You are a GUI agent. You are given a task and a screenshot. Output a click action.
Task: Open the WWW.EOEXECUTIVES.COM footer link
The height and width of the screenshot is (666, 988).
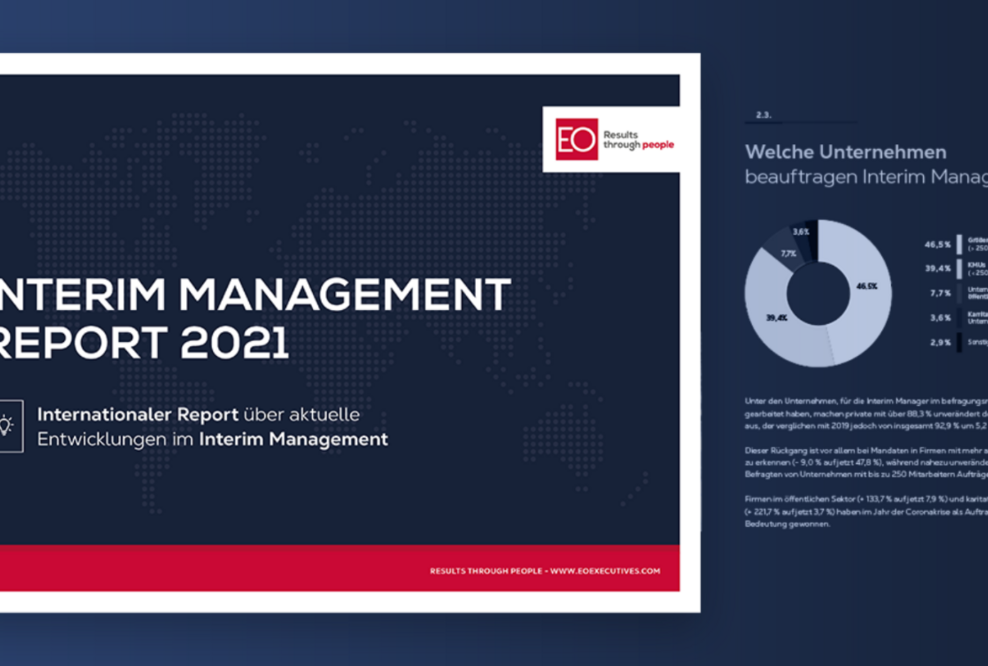pos(605,571)
